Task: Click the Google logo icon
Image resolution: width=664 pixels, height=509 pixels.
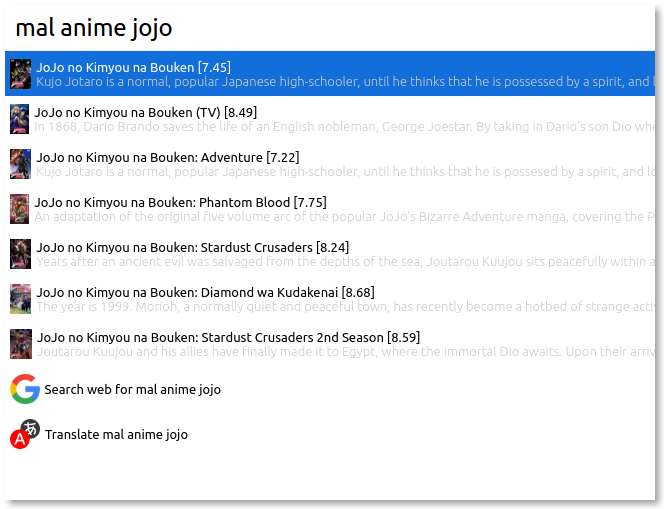Action: click(25, 389)
